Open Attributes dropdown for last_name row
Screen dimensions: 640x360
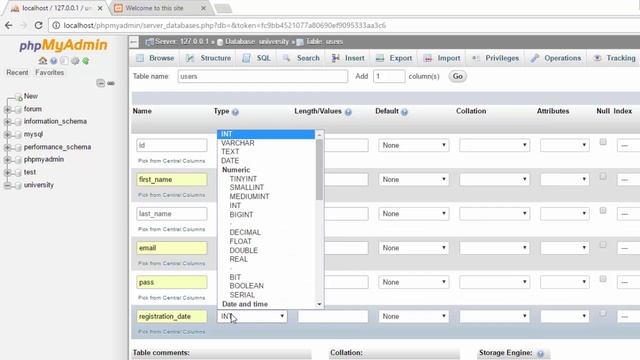pyautogui.click(x=564, y=214)
